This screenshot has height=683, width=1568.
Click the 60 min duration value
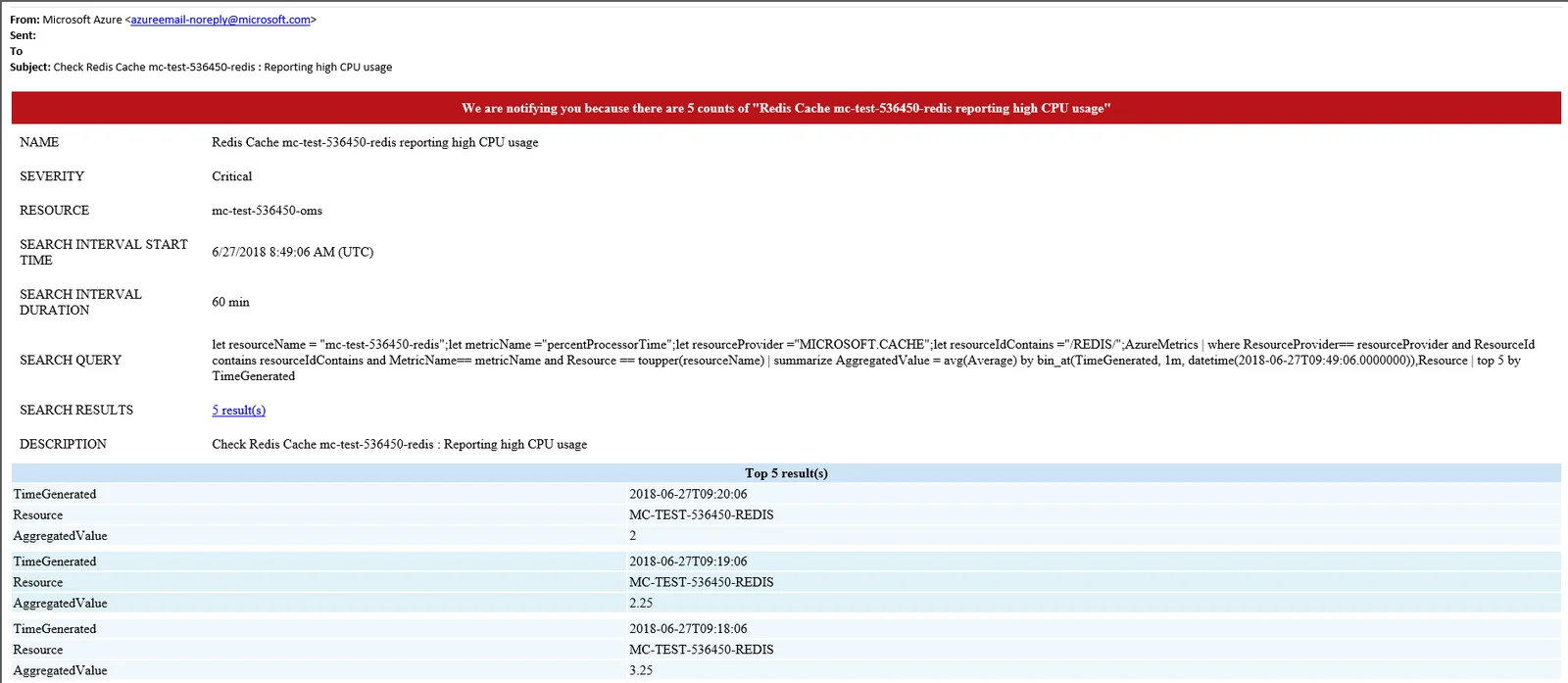point(230,302)
